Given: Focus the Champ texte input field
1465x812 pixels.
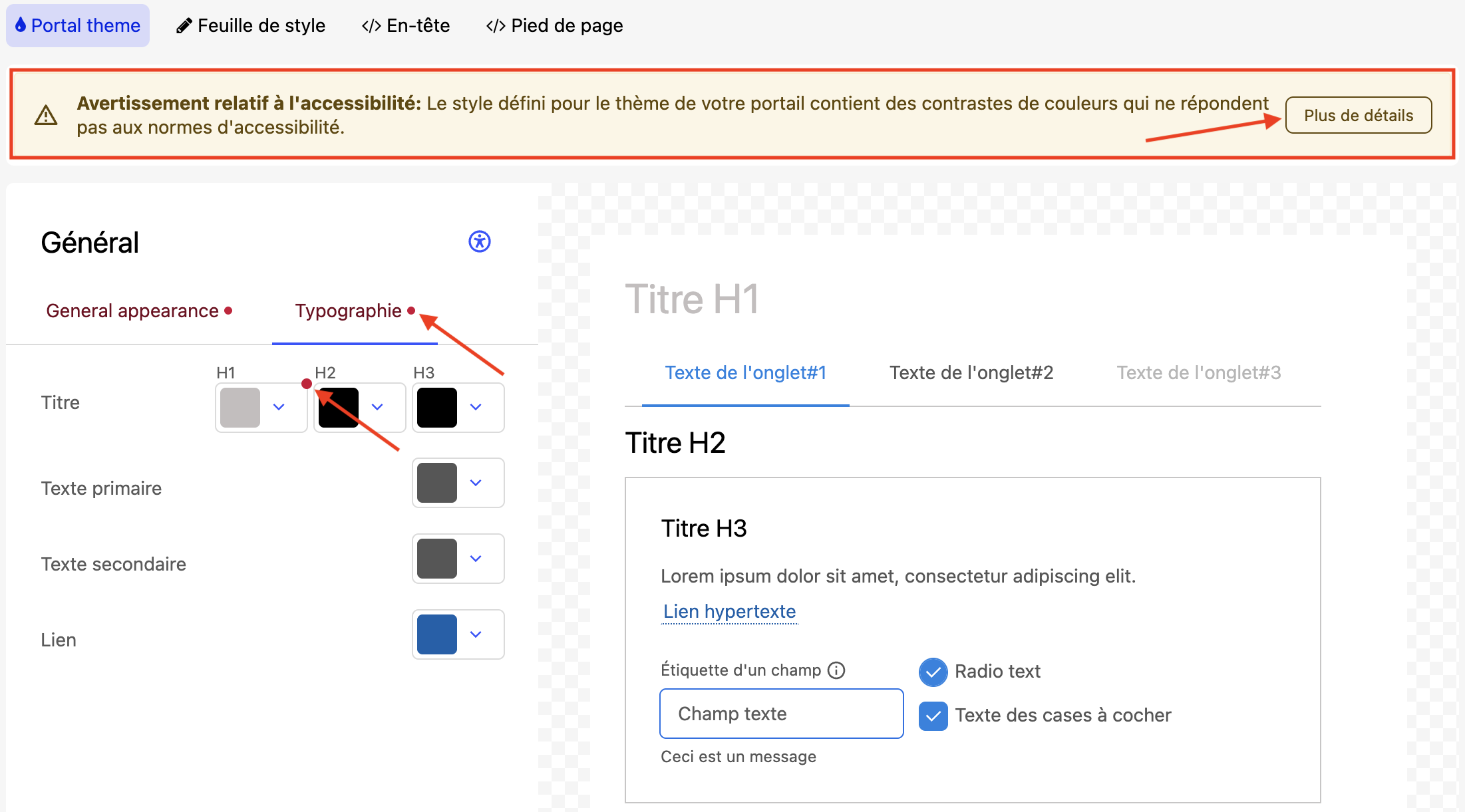Looking at the screenshot, I should pyautogui.click(x=781, y=714).
